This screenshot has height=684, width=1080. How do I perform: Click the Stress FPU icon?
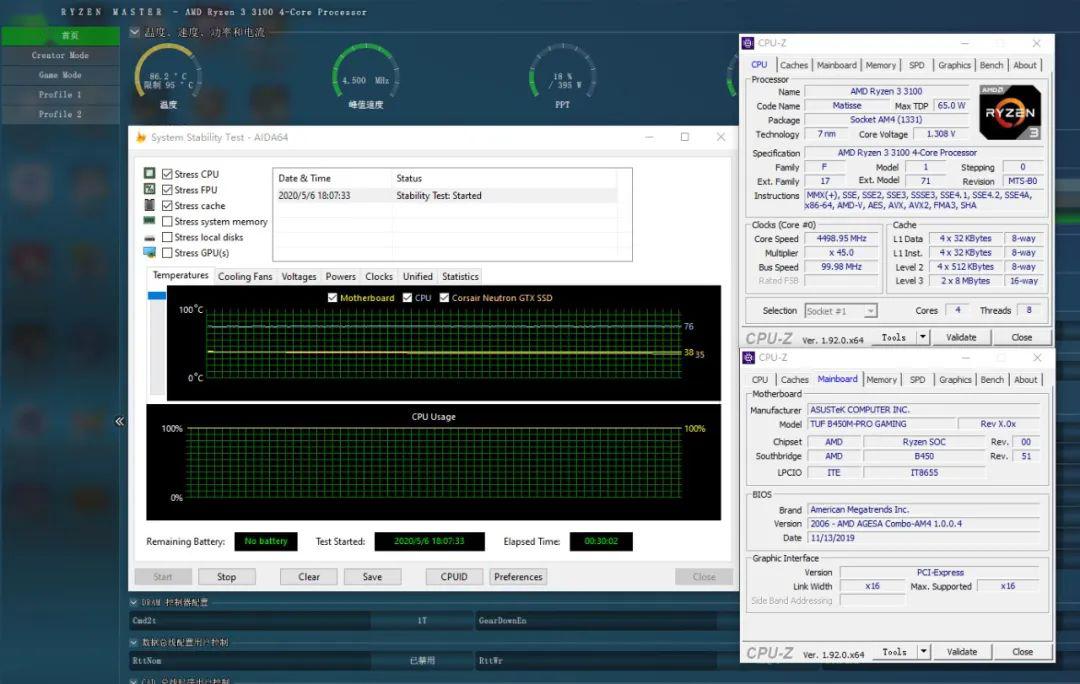point(149,189)
